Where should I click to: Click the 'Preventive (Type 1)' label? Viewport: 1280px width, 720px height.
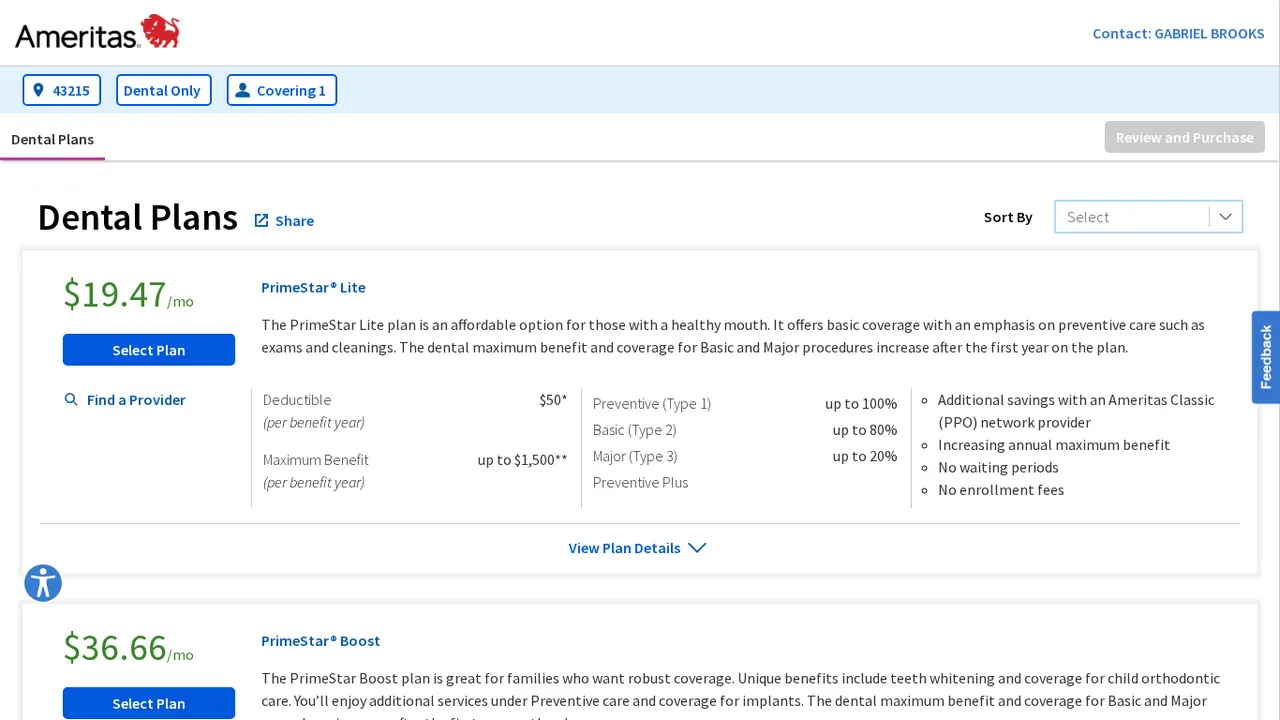click(652, 404)
